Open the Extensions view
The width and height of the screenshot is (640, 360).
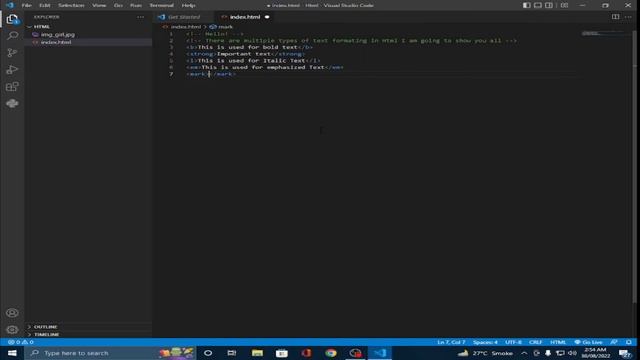pyautogui.click(x=12, y=87)
